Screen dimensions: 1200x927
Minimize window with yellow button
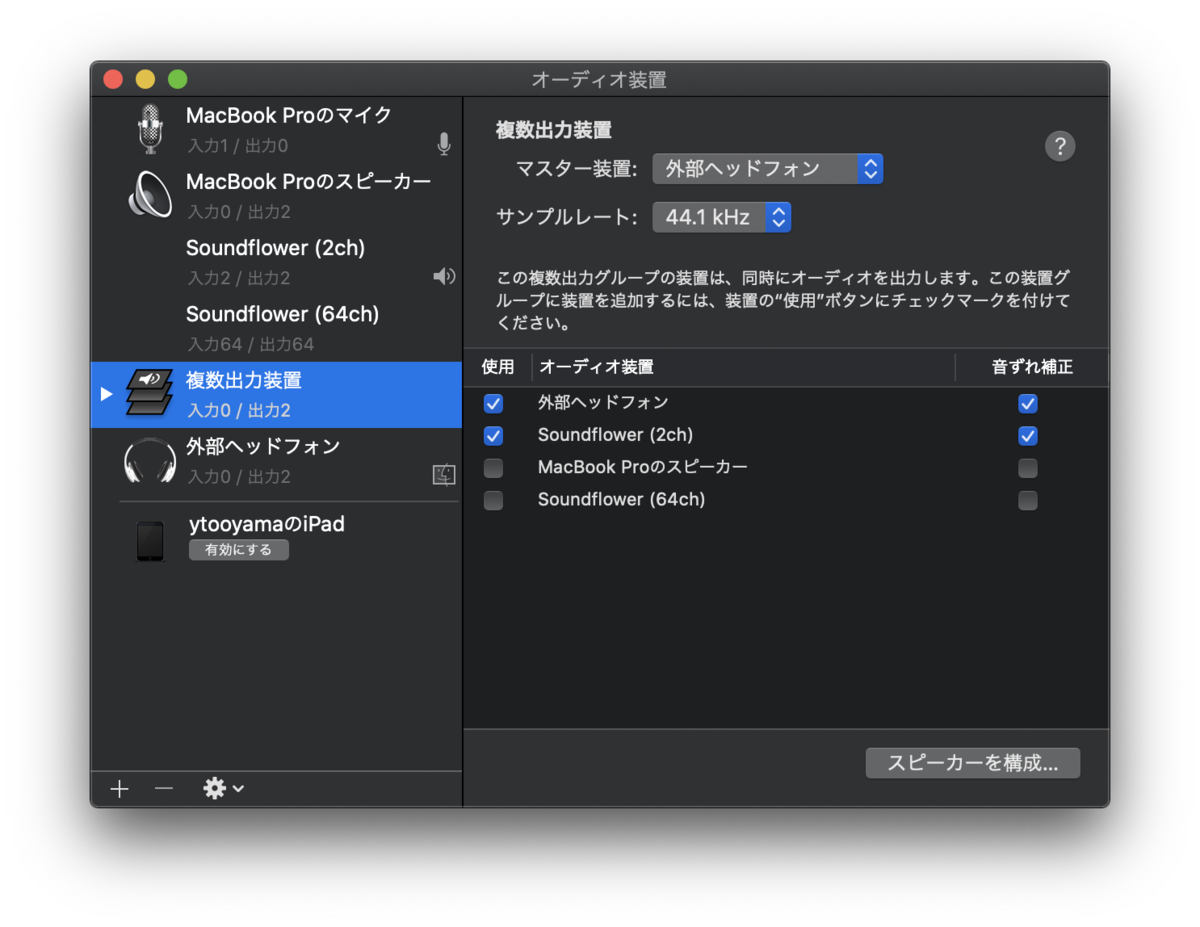point(146,79)
